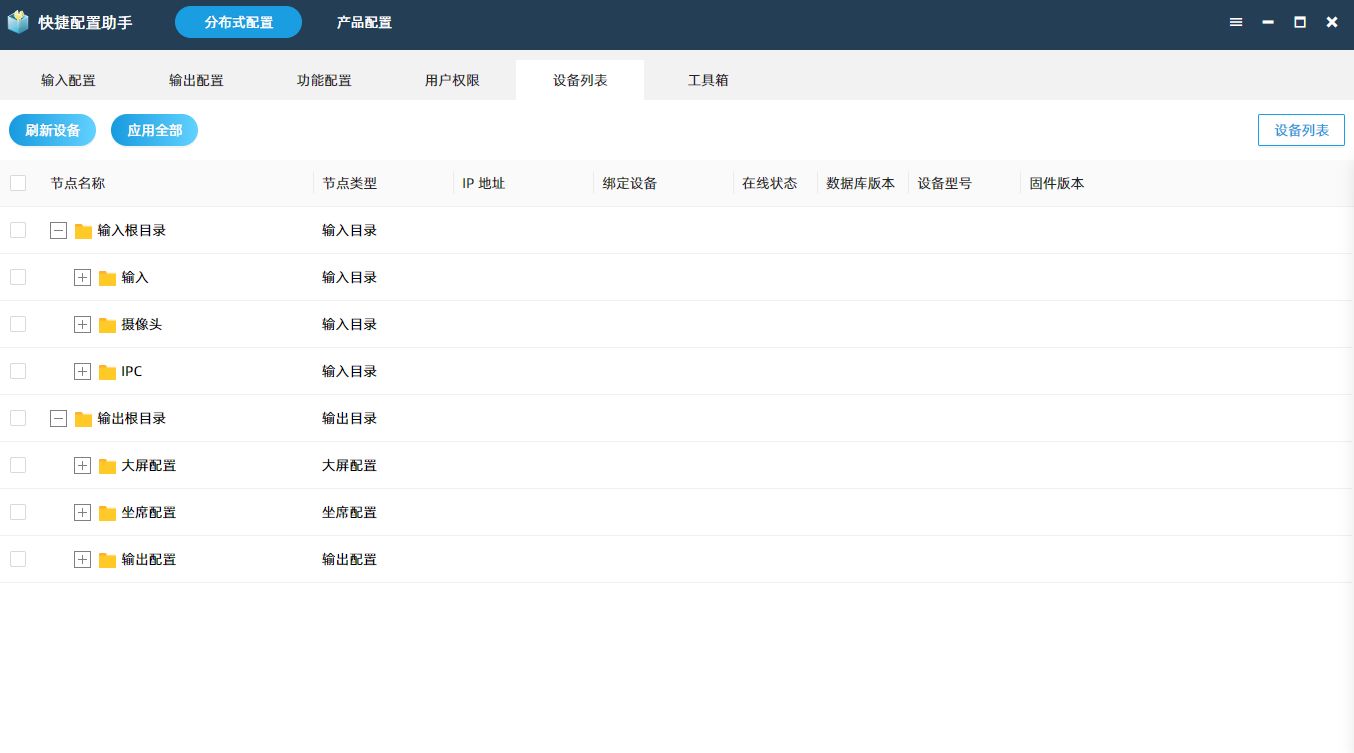
Task: Open the 工具箱 tab
Action: [x=708, y=80]
